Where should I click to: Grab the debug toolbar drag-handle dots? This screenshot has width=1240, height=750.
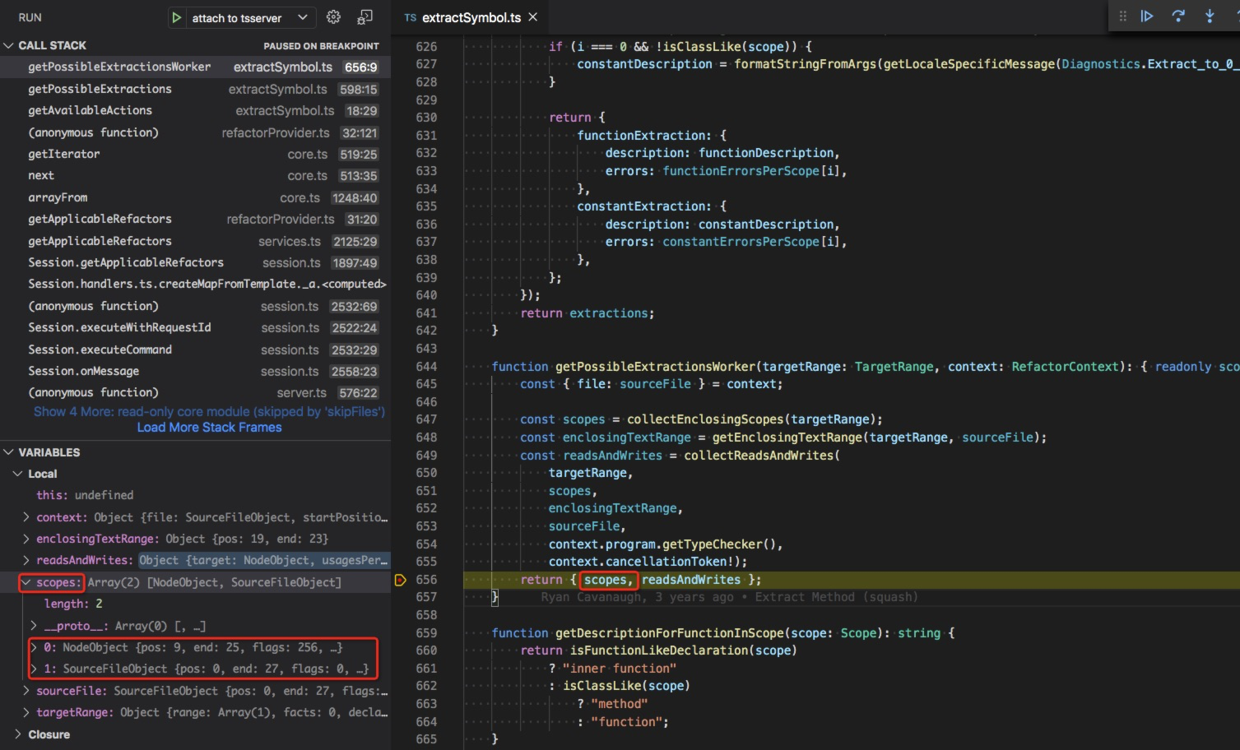click(1122, 15)
